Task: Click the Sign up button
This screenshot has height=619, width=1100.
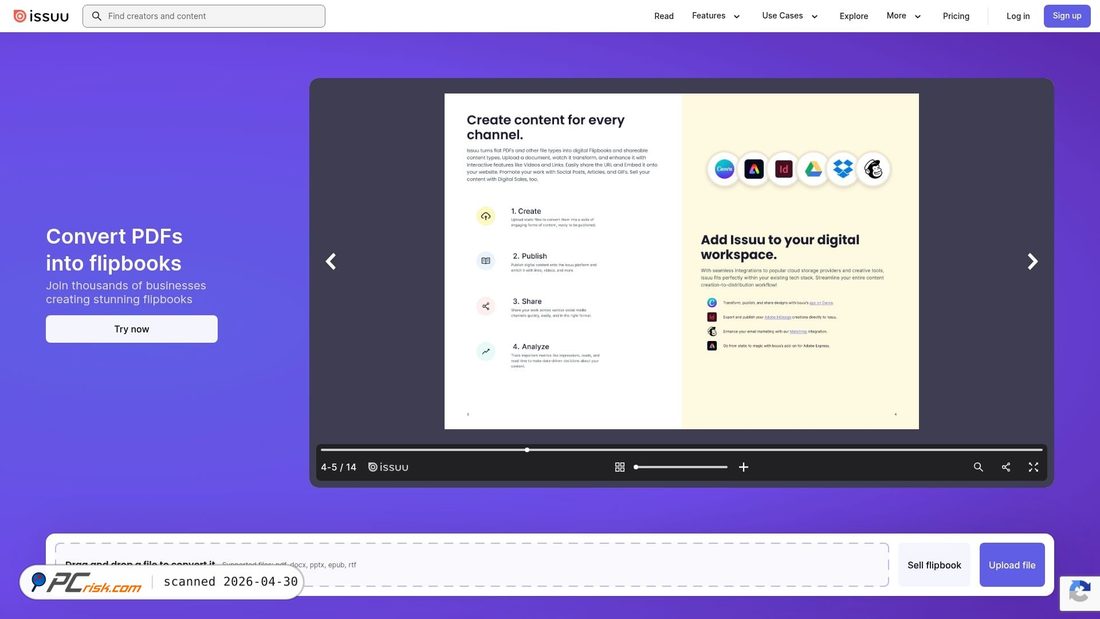Action: pos(1067,16)
